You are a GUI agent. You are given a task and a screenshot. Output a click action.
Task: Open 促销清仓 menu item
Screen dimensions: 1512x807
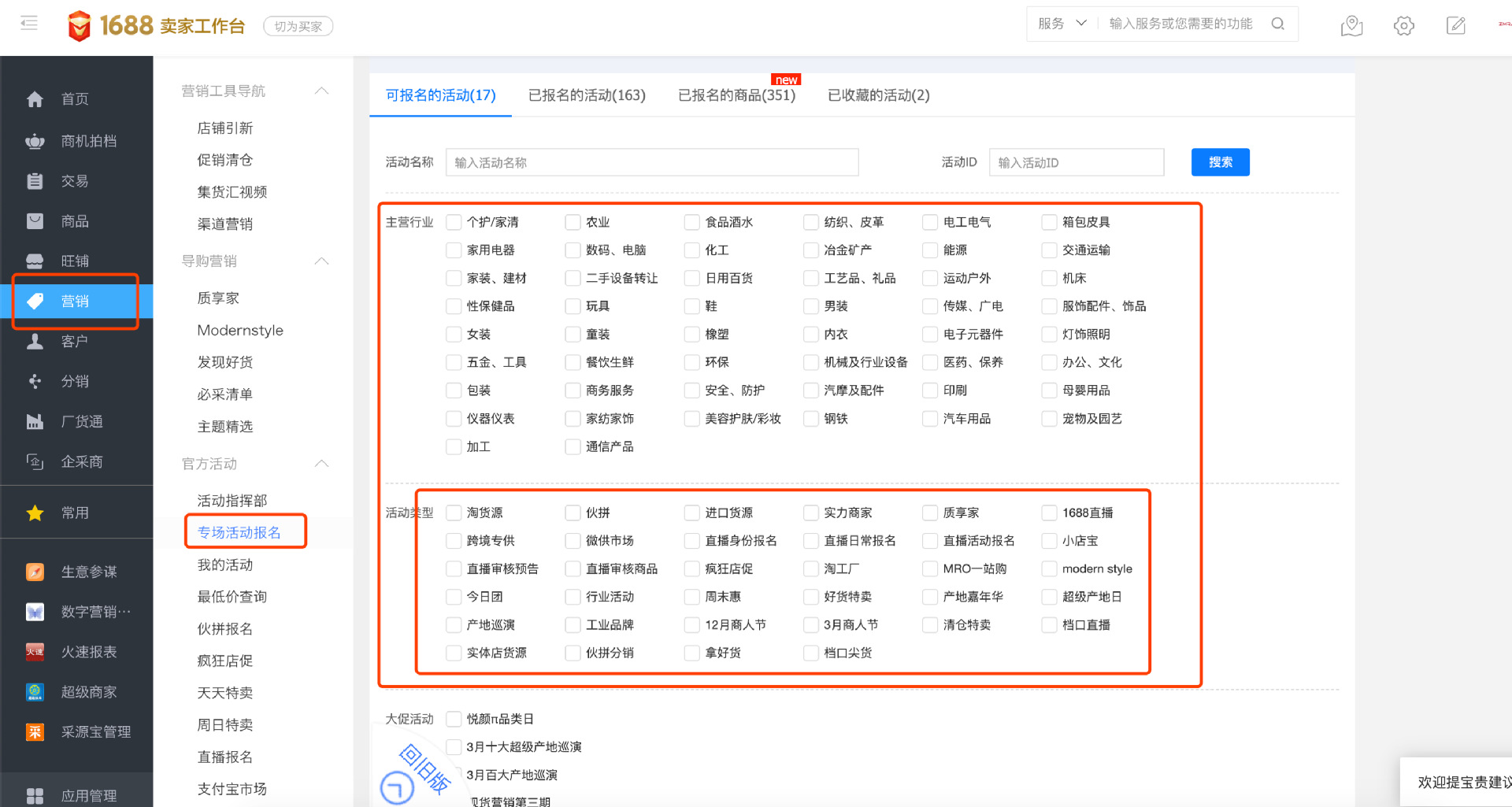point(225,160)
